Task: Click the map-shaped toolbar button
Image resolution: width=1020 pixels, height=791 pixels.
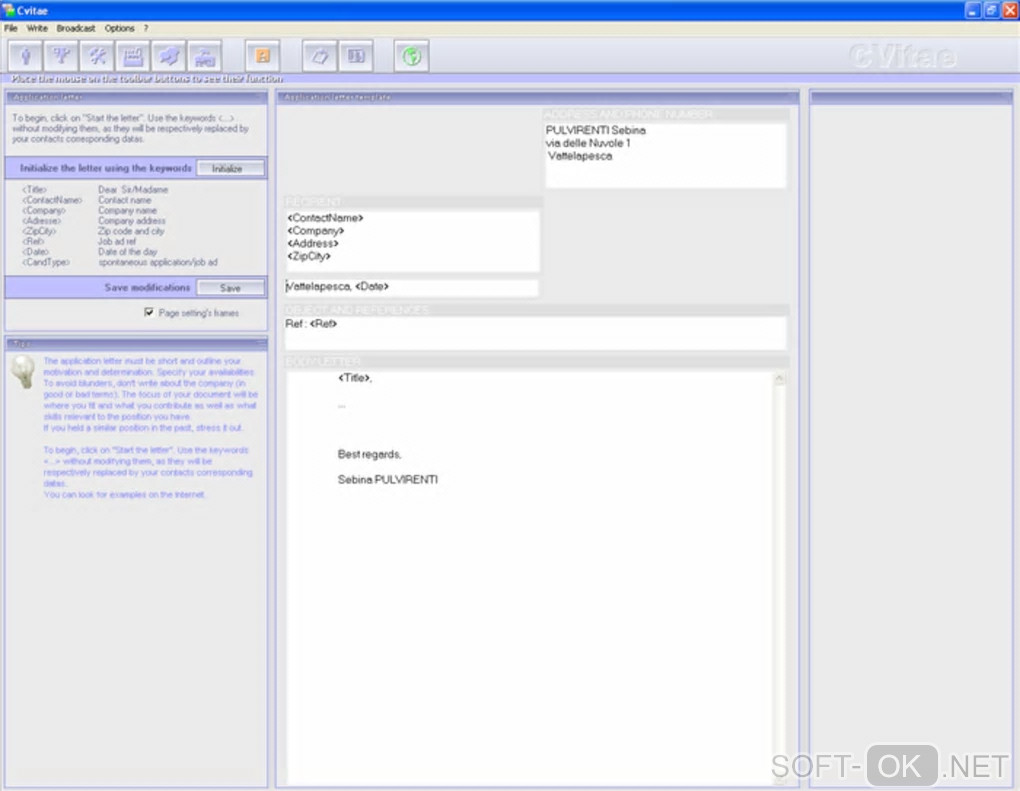Action: point(168,56)
